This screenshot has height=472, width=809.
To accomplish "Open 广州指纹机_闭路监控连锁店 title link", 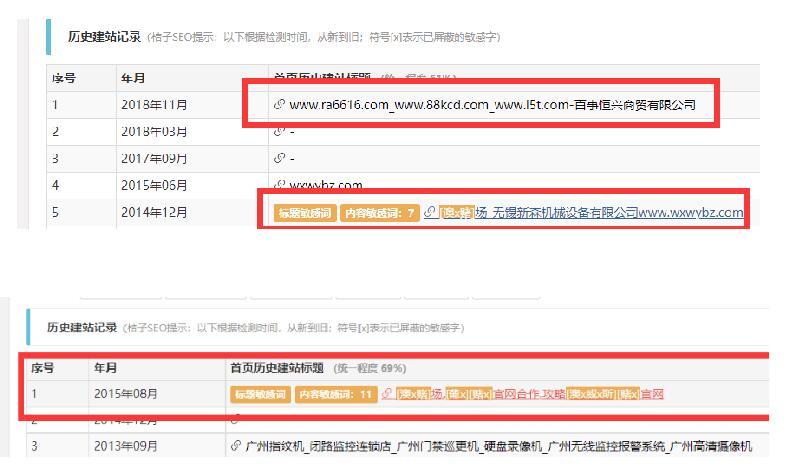I will coord(499,446).
